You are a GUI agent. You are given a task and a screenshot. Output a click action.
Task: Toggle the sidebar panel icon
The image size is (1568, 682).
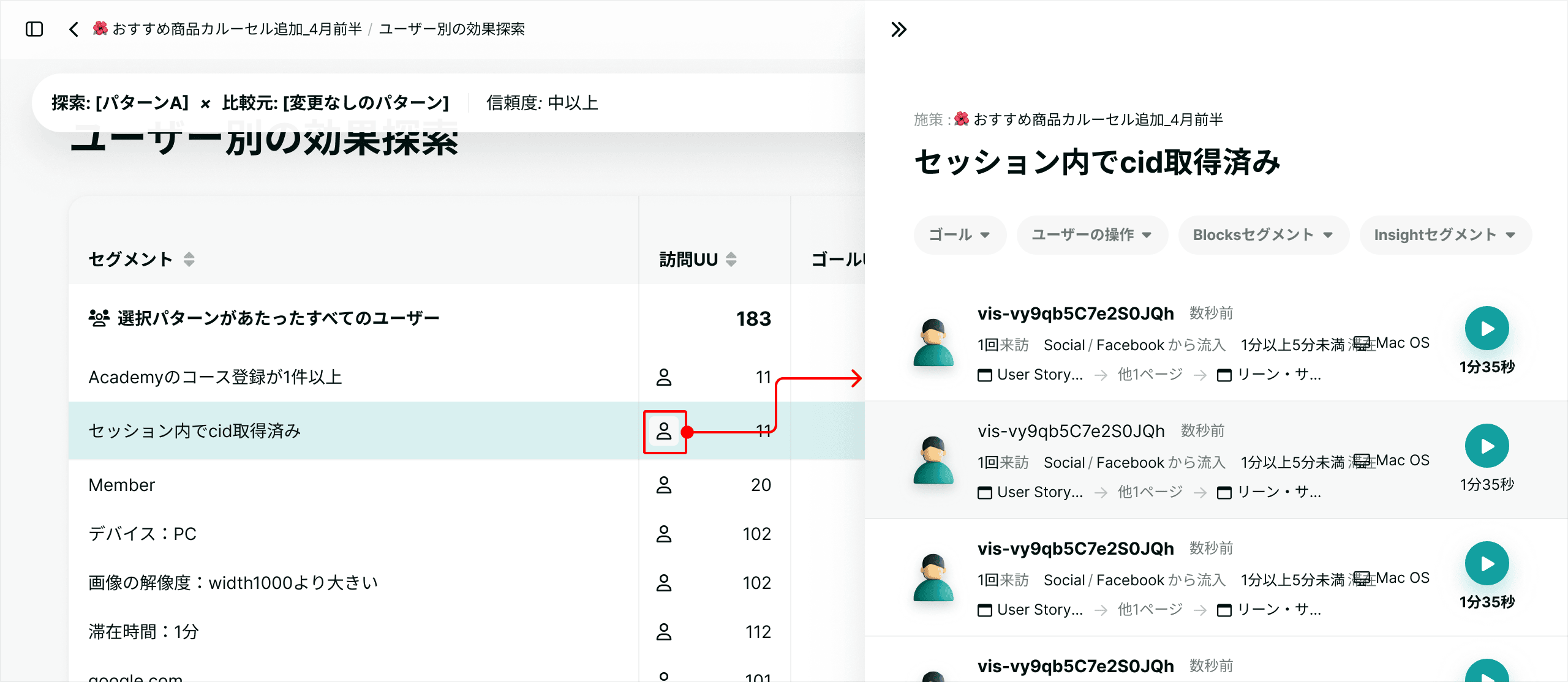coord(34,29)
